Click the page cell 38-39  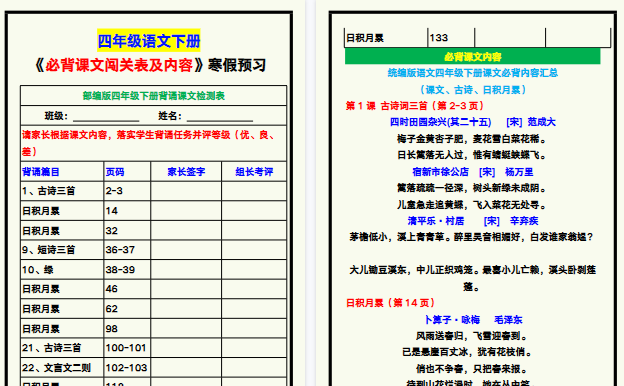pyautogui.click(x=127, y=269)
